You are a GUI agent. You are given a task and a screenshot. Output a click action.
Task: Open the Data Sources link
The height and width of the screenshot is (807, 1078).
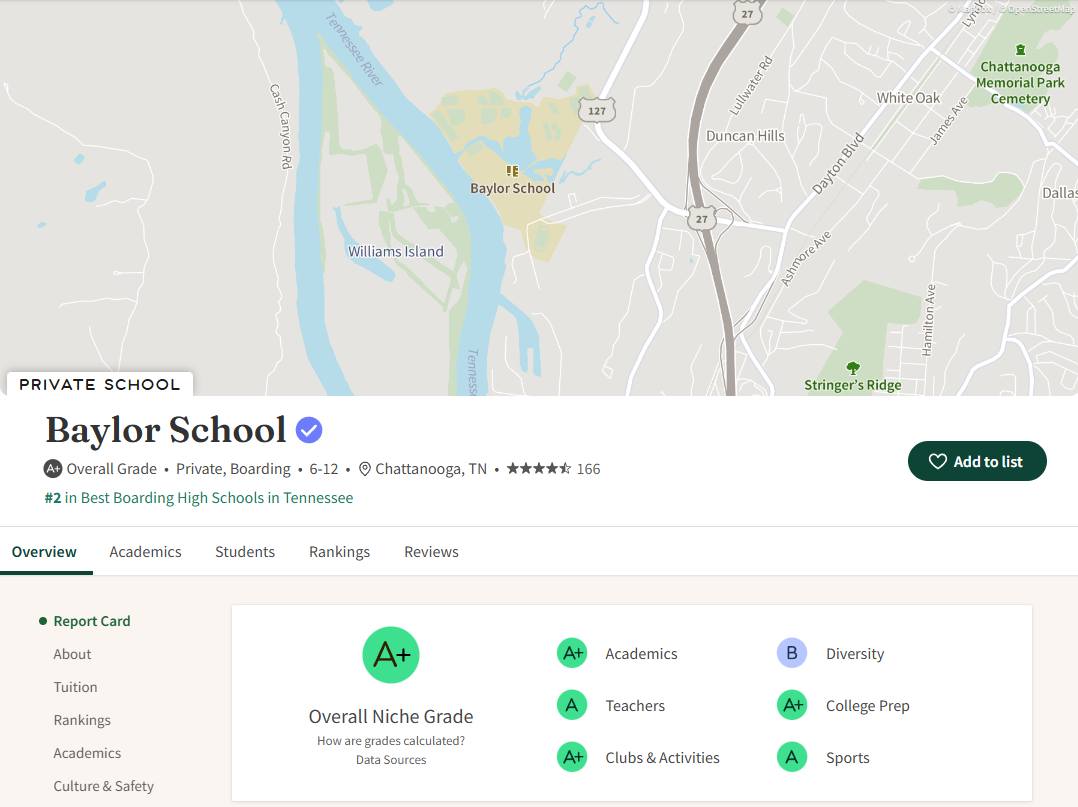pos(391,760)
